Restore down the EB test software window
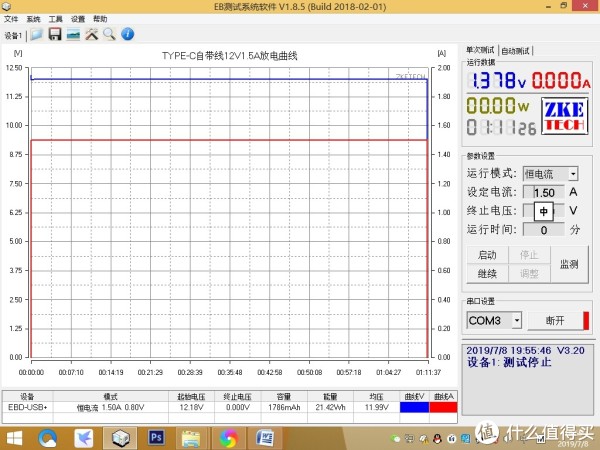This screenshot has height=450, width=600. point(564,5)
